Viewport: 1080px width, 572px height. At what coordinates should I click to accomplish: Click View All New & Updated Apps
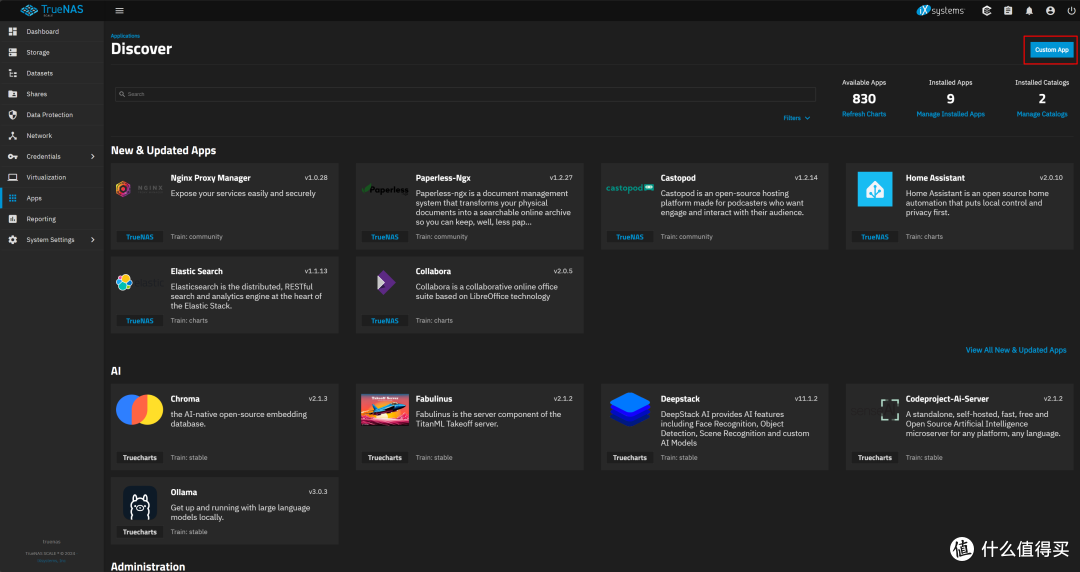tap(1016, 350)
